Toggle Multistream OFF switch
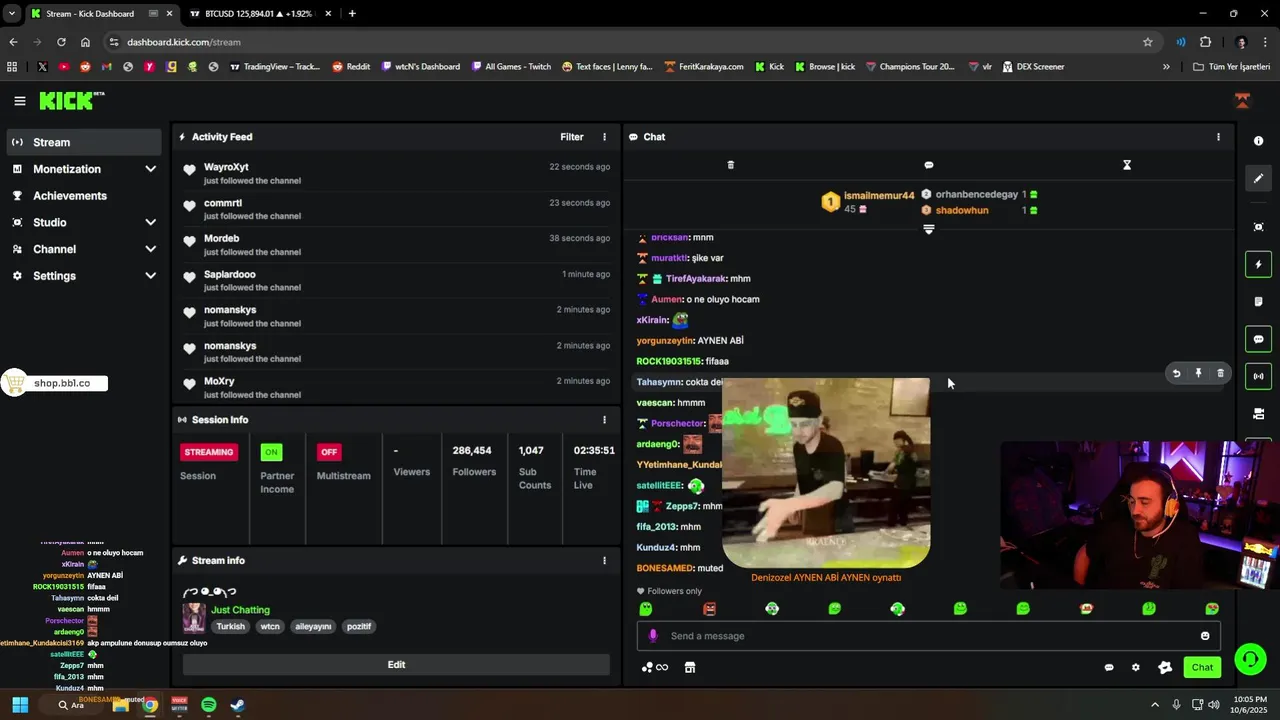The image size is (1280, 720). tap(328, 452)
